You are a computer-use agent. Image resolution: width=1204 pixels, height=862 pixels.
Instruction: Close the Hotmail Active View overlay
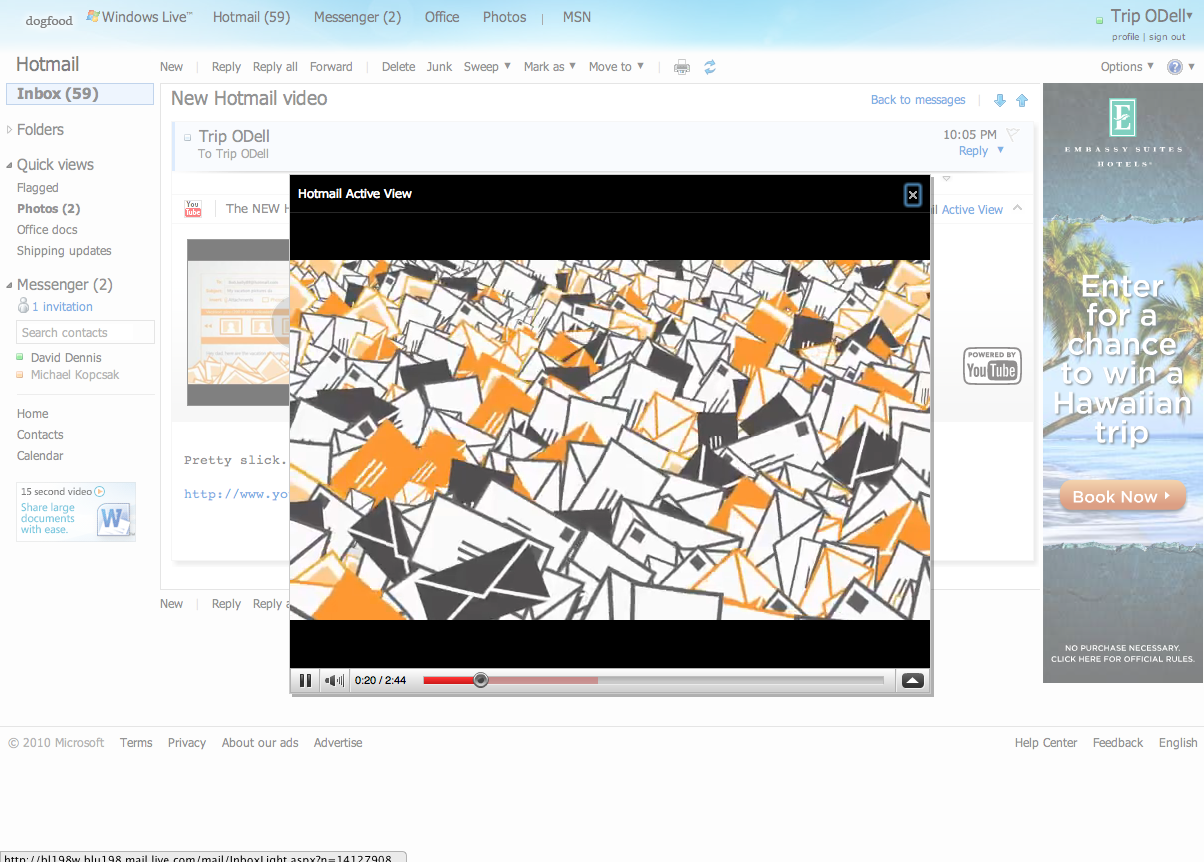(x=912, y=195)
